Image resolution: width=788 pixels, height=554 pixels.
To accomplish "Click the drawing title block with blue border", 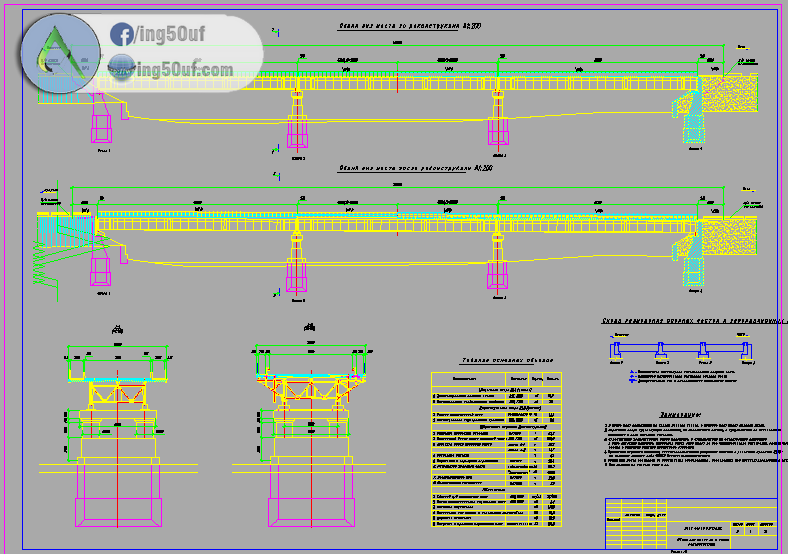I will 691,523.
